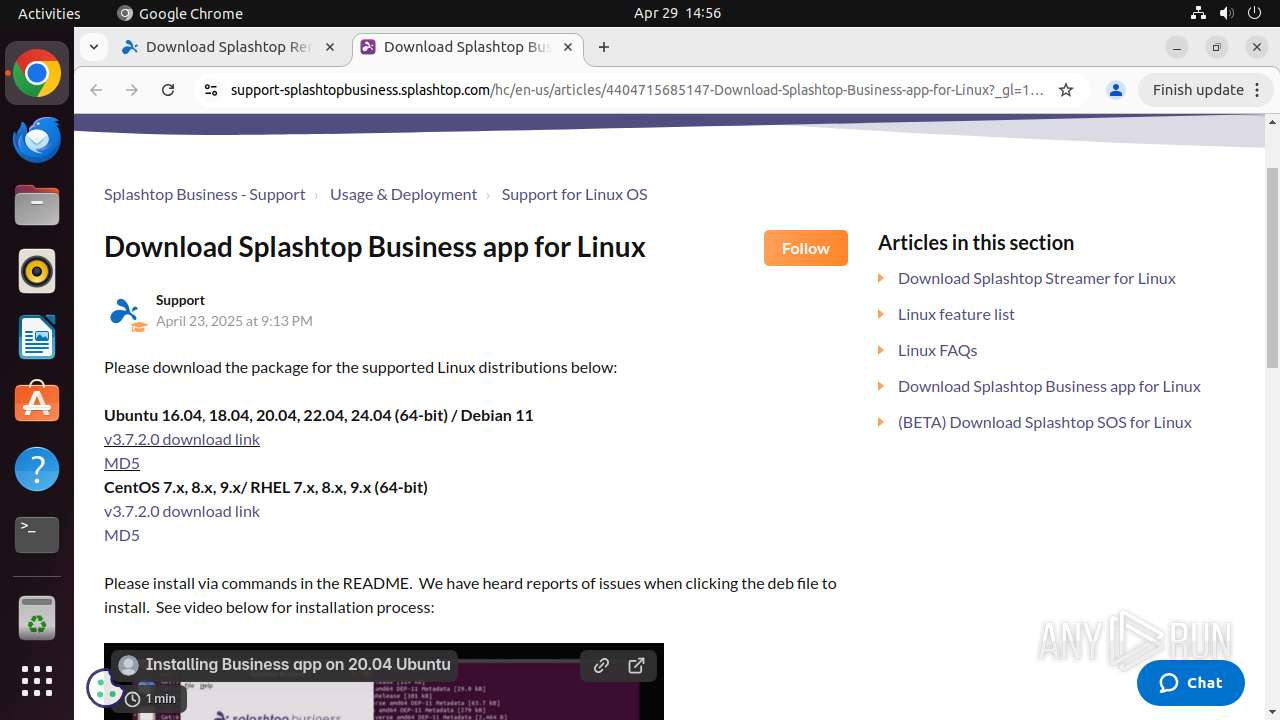The height and width of the screenshot is (720, 1280).
Task: Switch to Download Splashtop Remote tab
Action: pos(229,47)
